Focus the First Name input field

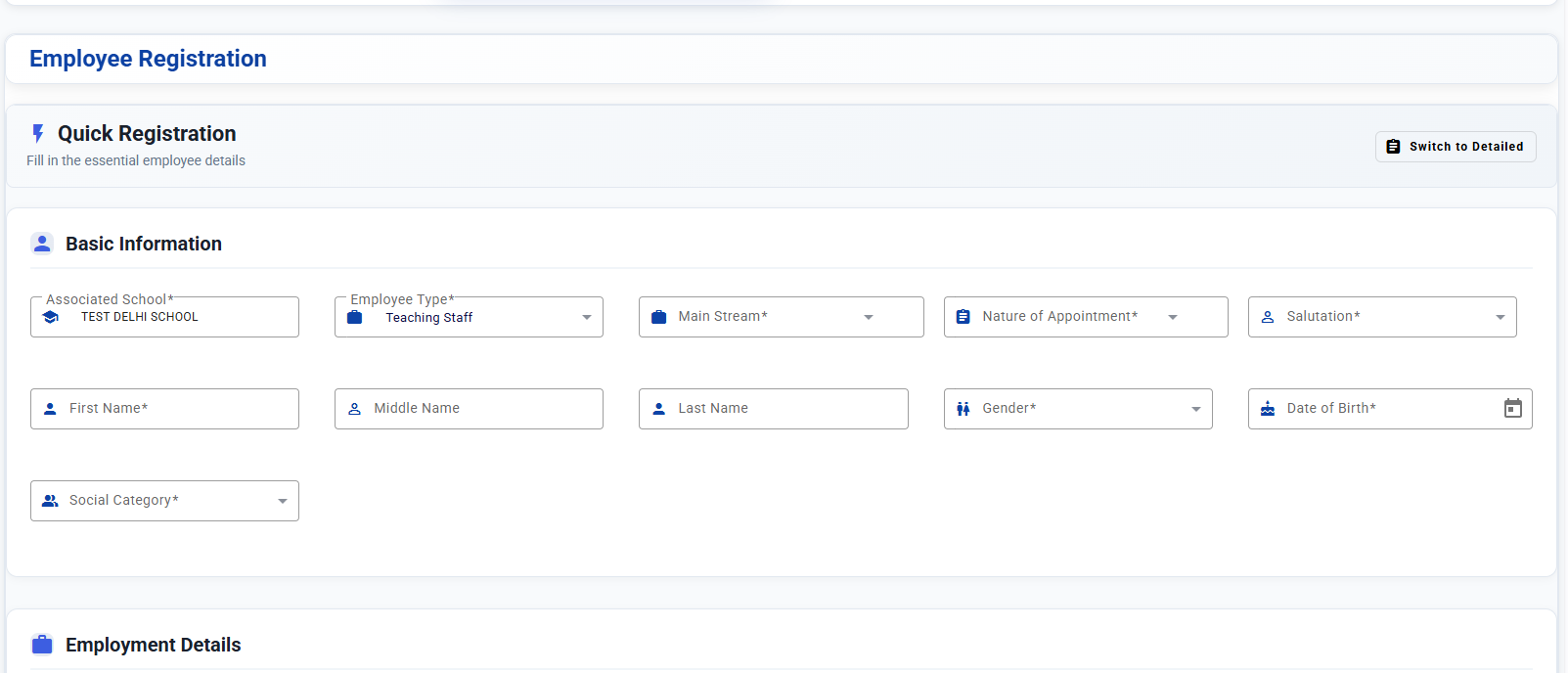[x=164, y=409]
